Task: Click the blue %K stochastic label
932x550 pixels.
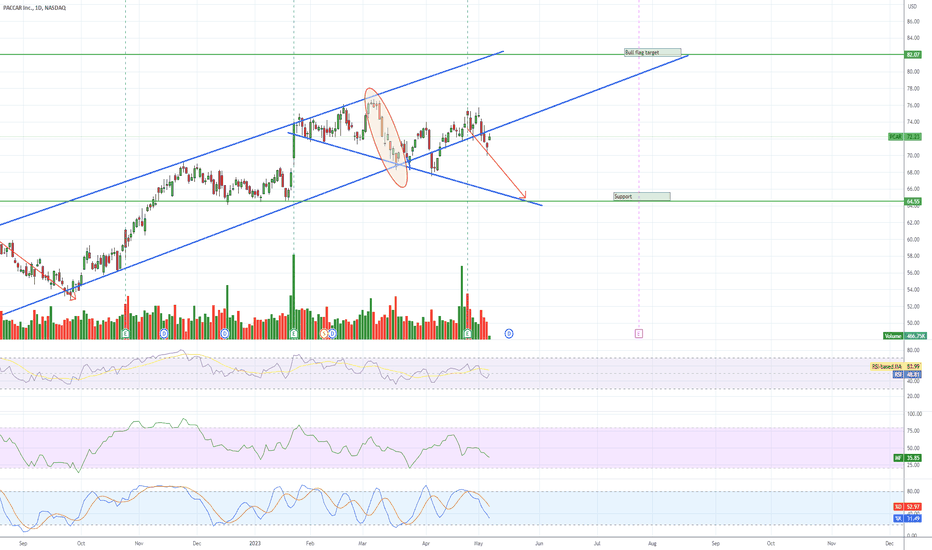Action: pos(908,518)
